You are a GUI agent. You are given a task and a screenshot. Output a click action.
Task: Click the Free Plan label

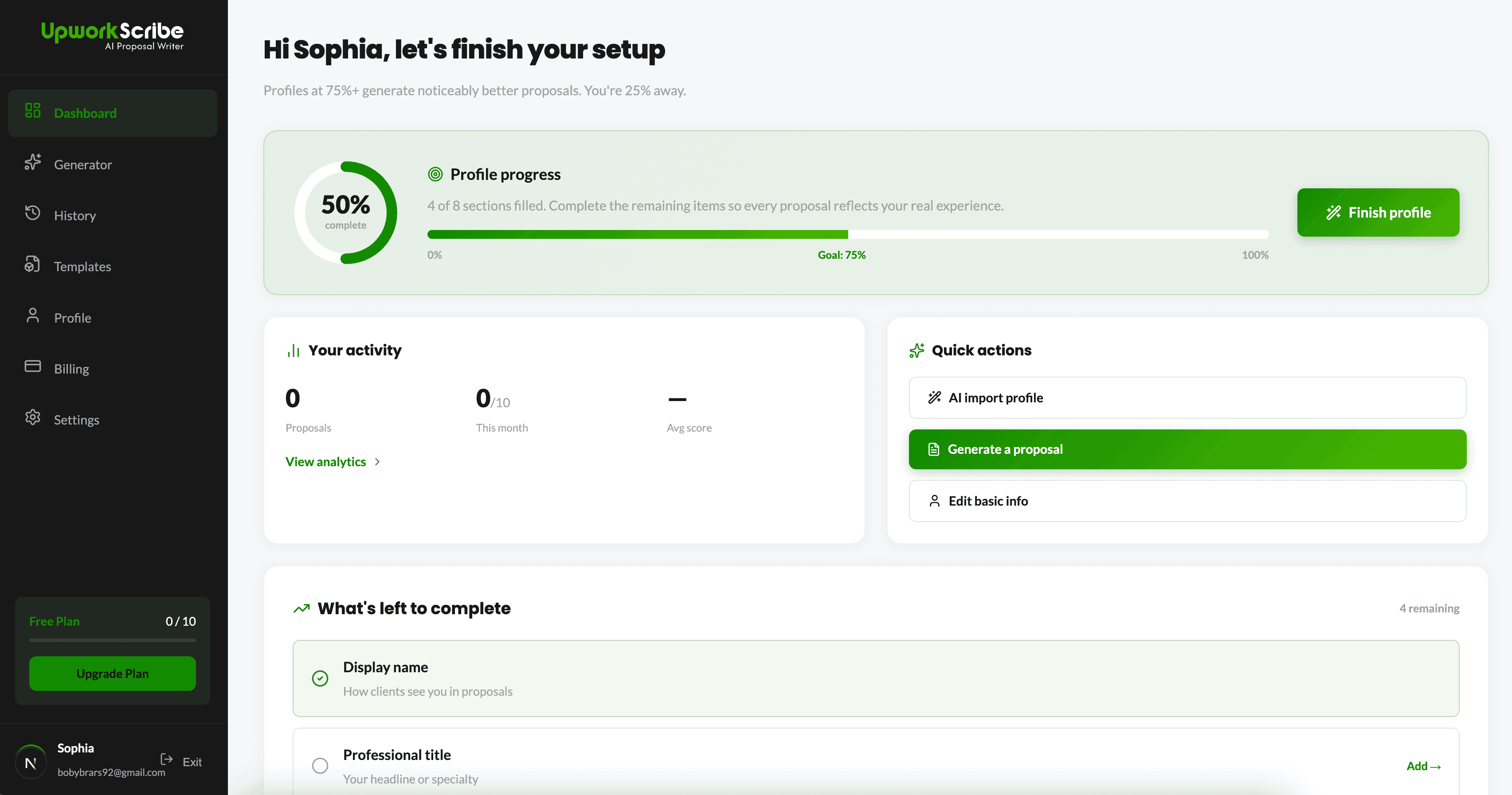tap(55, 621)
